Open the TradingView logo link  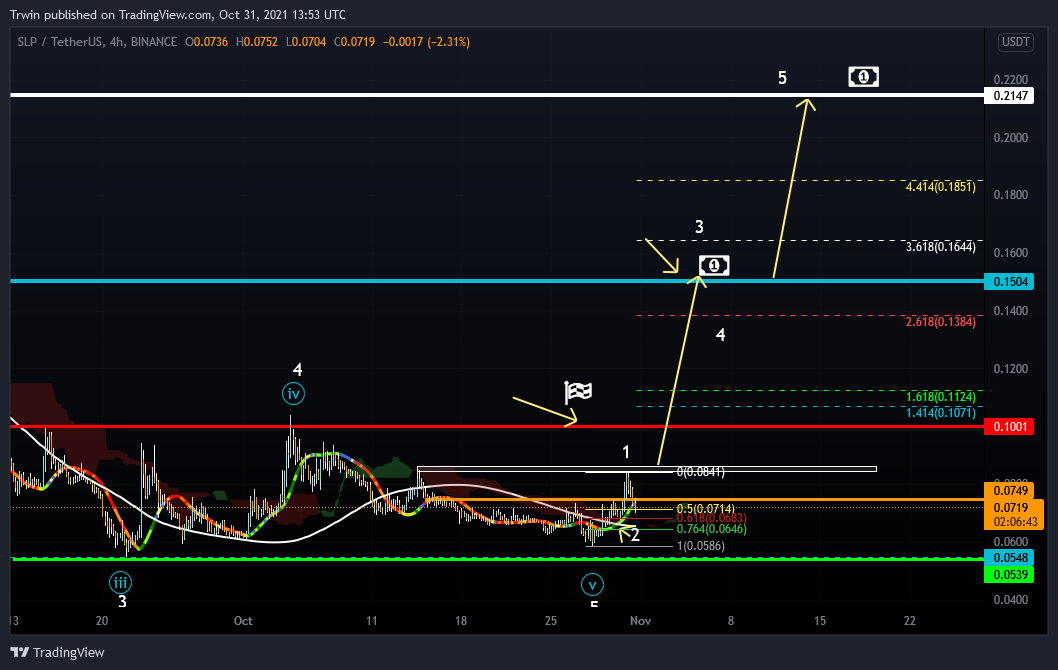click(57, 652)
